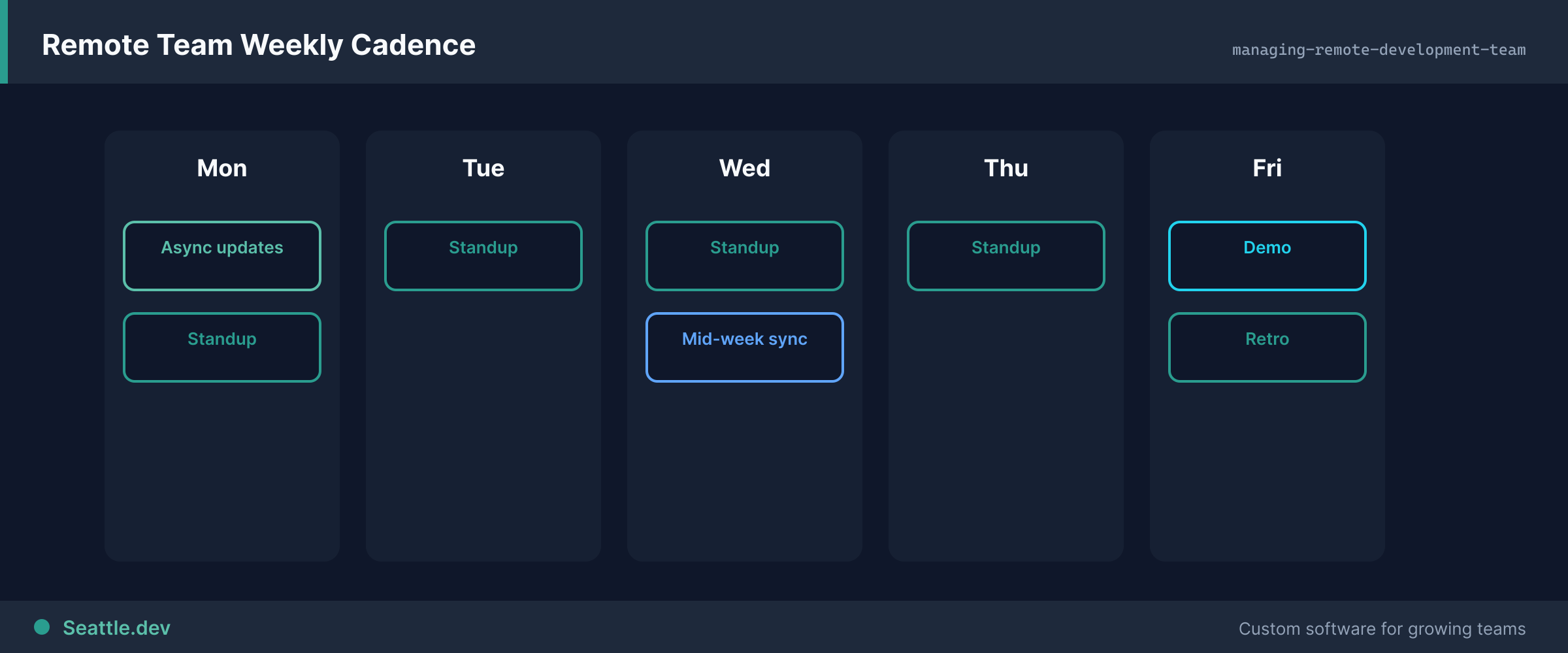Viewport: 1568px width, 653px height.
Task: Click the Async updates card on Monday
Action: 222,256
